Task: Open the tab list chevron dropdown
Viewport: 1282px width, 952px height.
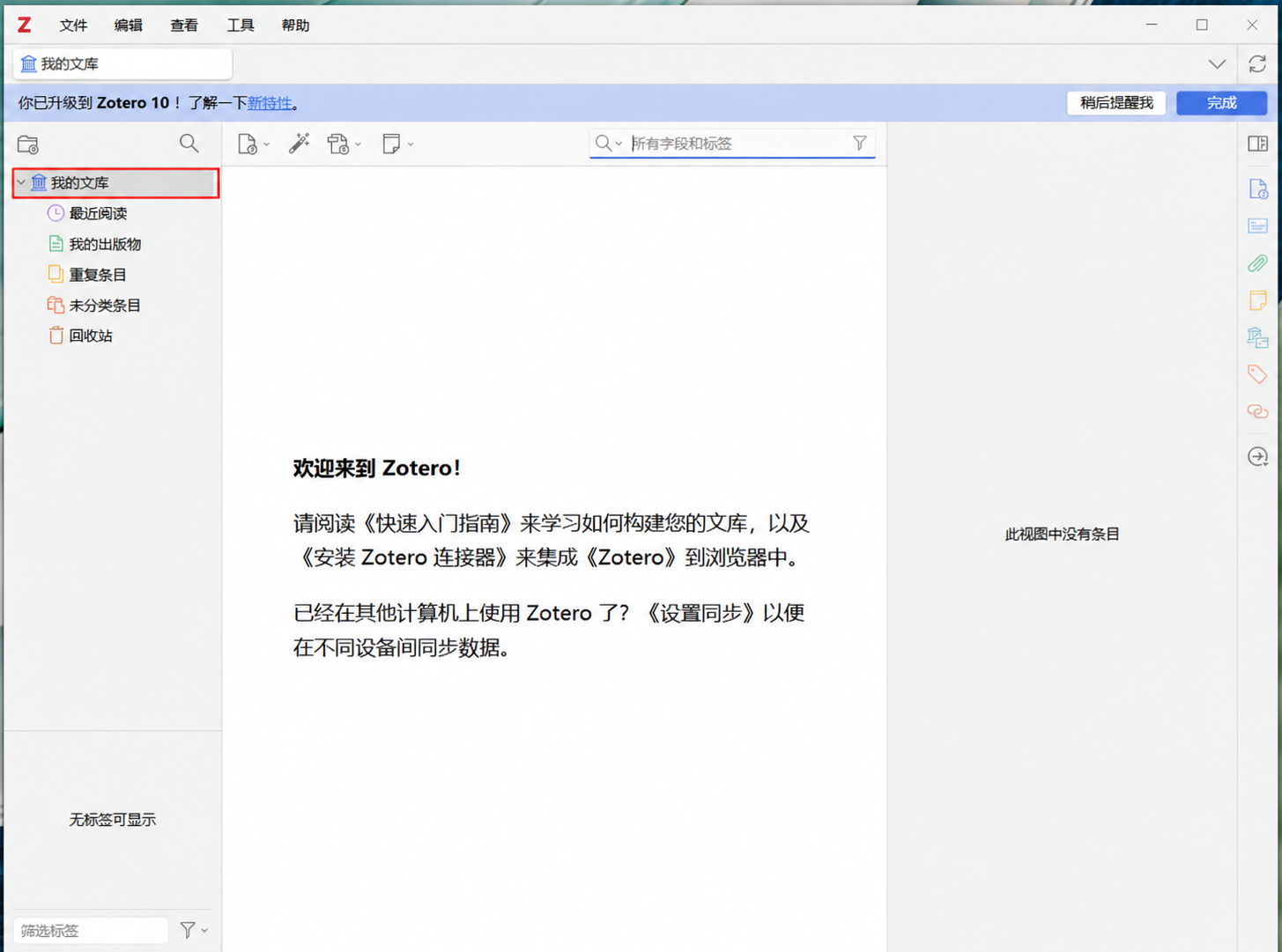Action: click(x=1217, y=64)
